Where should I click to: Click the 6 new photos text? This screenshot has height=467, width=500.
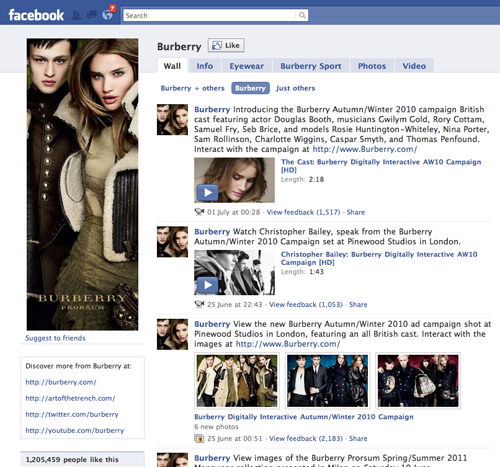pos(216,427)
